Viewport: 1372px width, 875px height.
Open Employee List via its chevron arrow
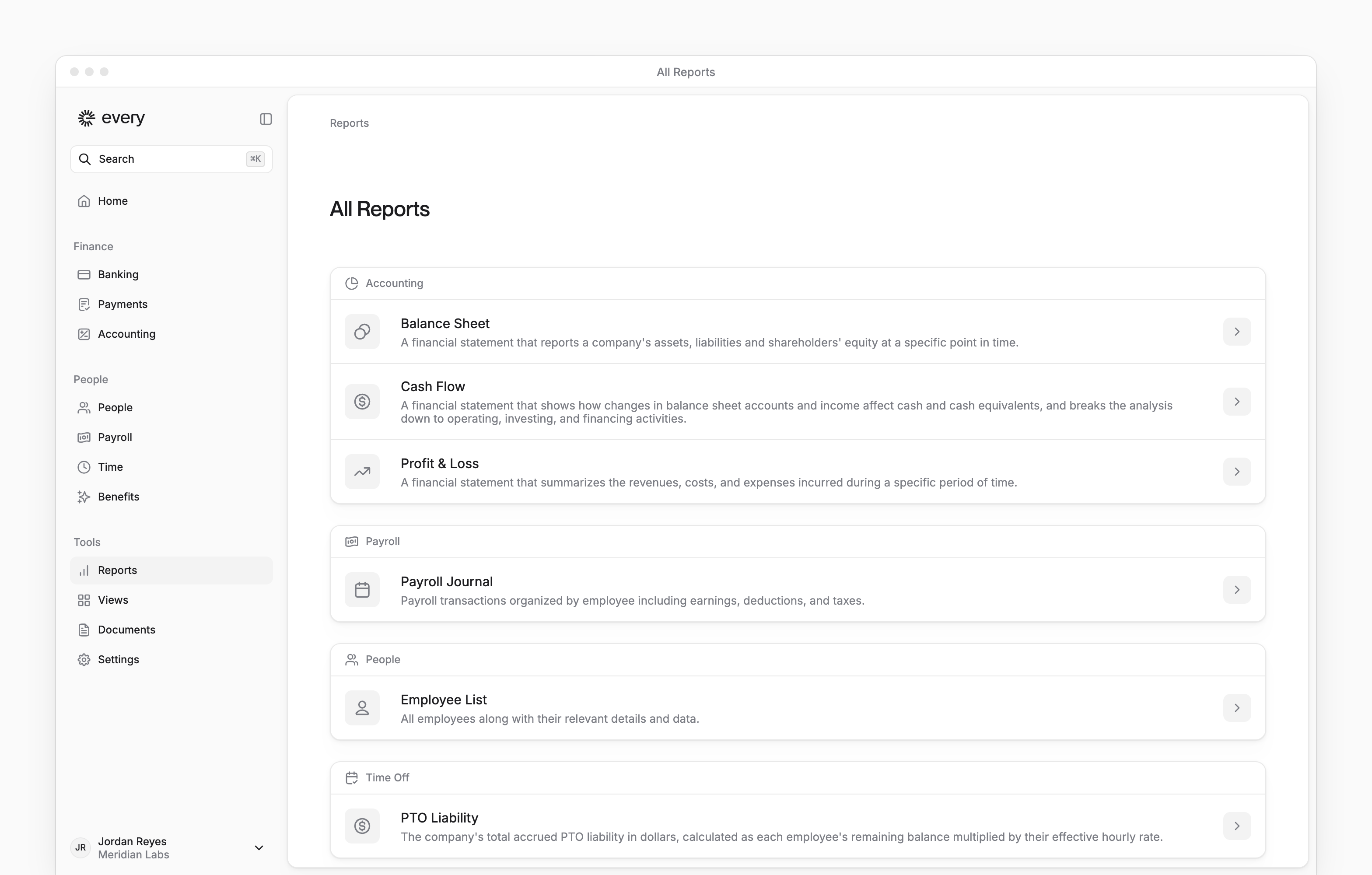pyautogui.click(x=1237, y=707)
